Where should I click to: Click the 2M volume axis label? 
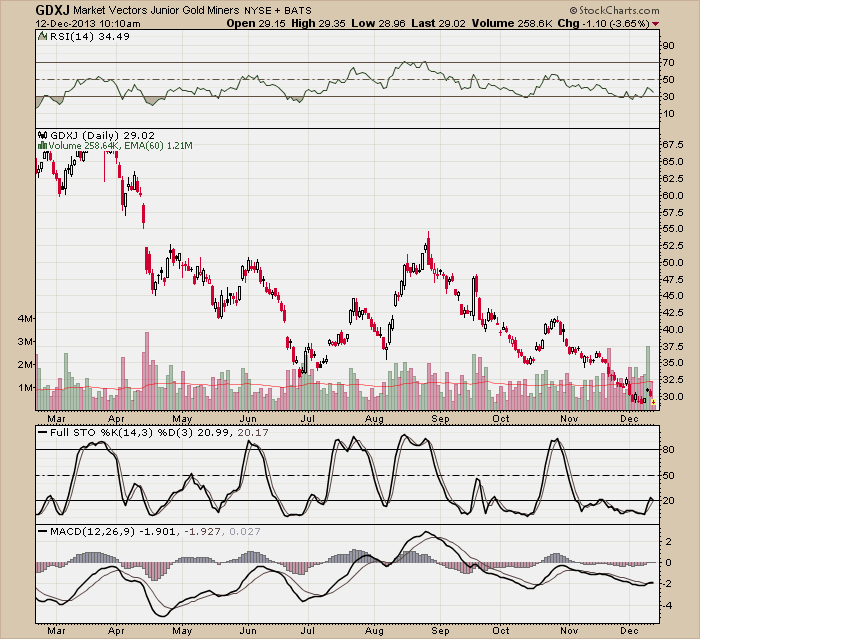click(x=25, y=365)
